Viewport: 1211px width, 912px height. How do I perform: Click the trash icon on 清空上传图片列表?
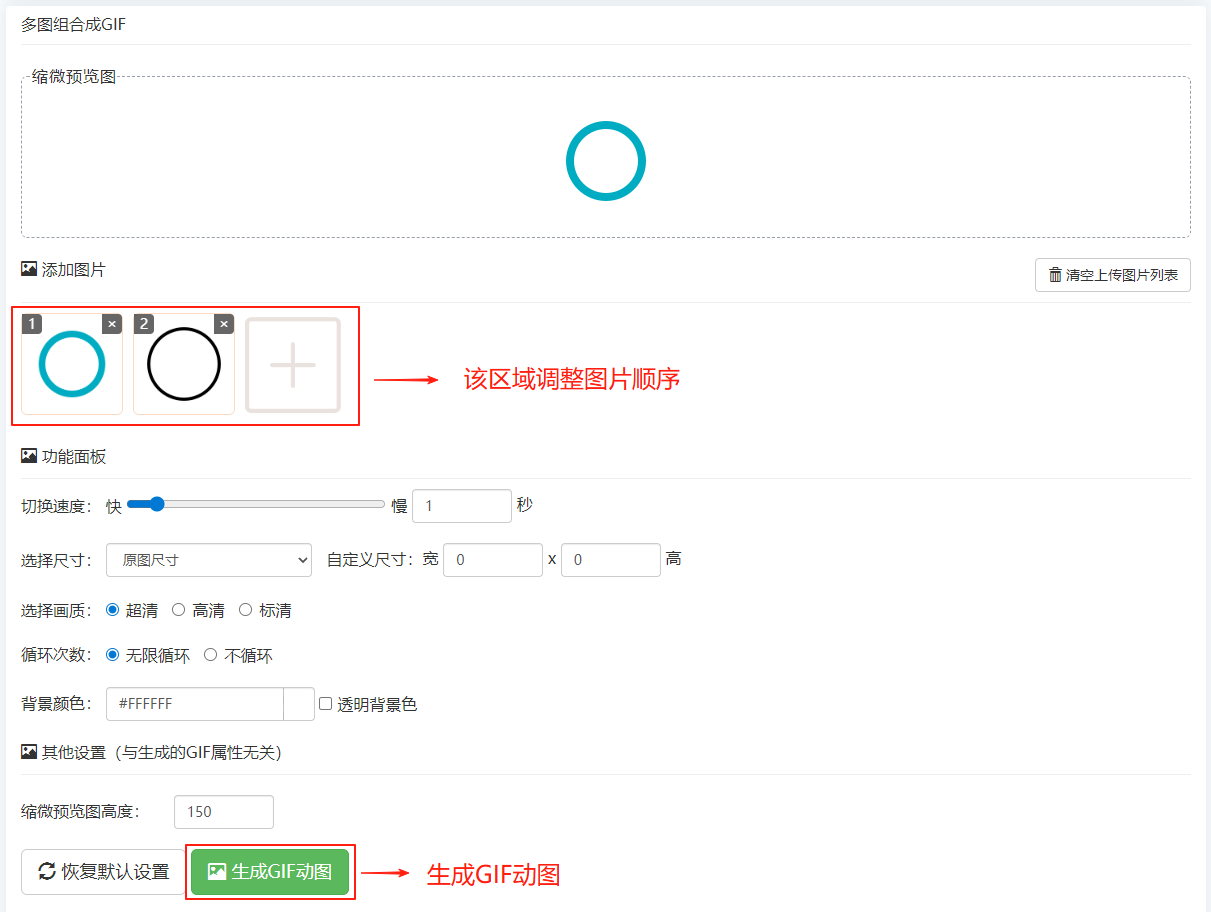point(1055,275)
